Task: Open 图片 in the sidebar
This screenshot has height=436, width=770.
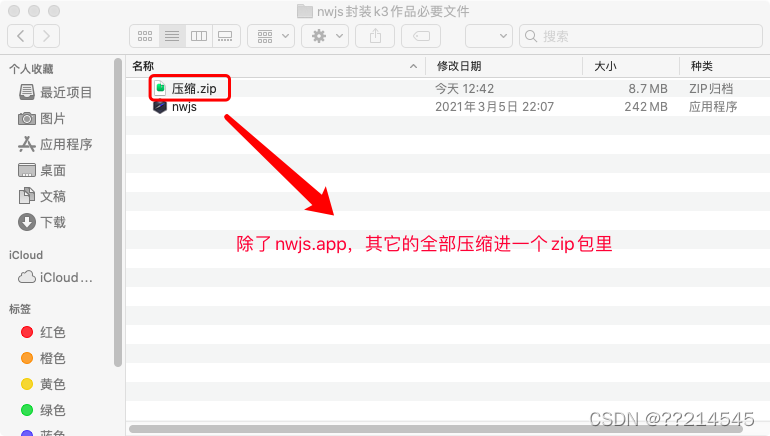Action: pos(53,118)
